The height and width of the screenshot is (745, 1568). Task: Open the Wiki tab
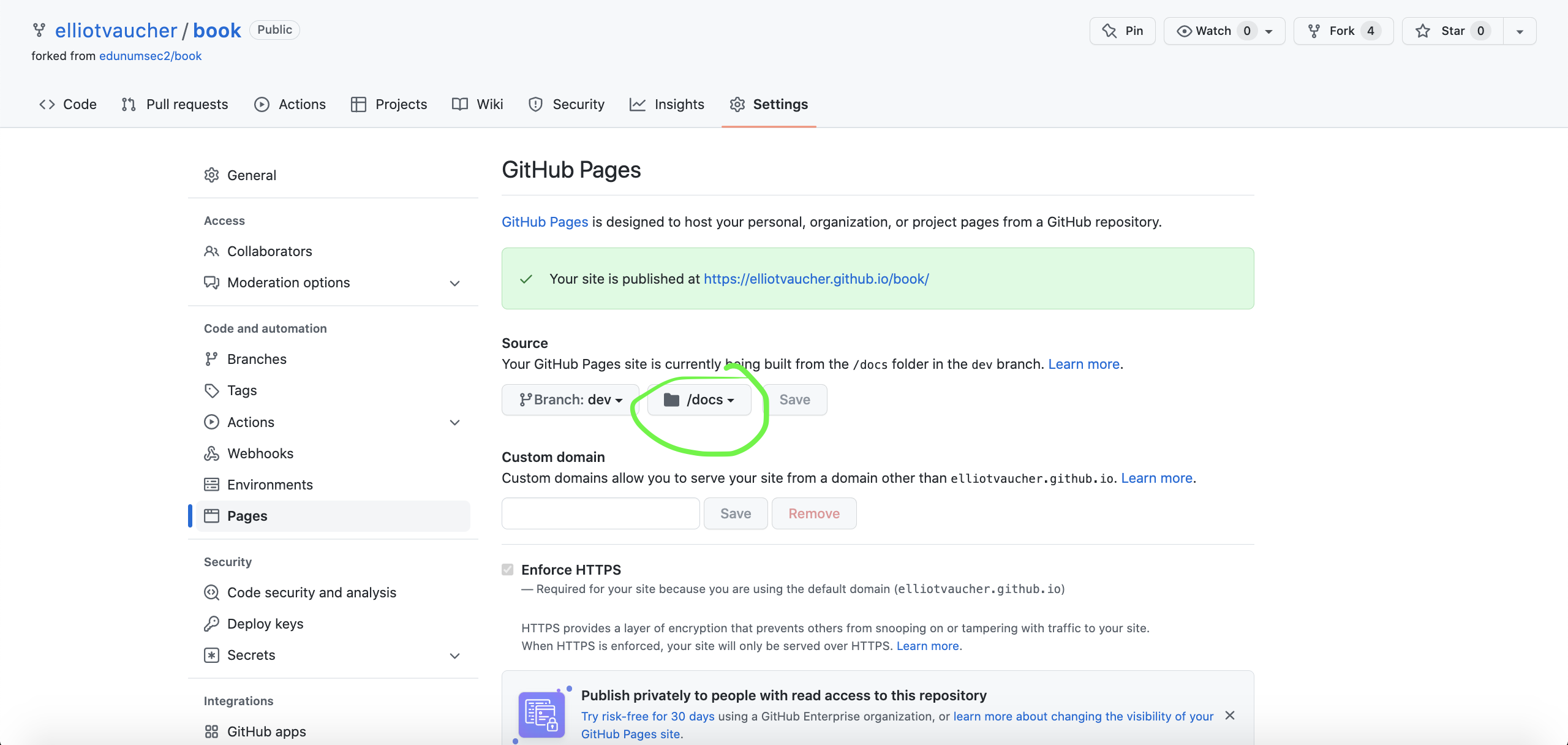478,104
